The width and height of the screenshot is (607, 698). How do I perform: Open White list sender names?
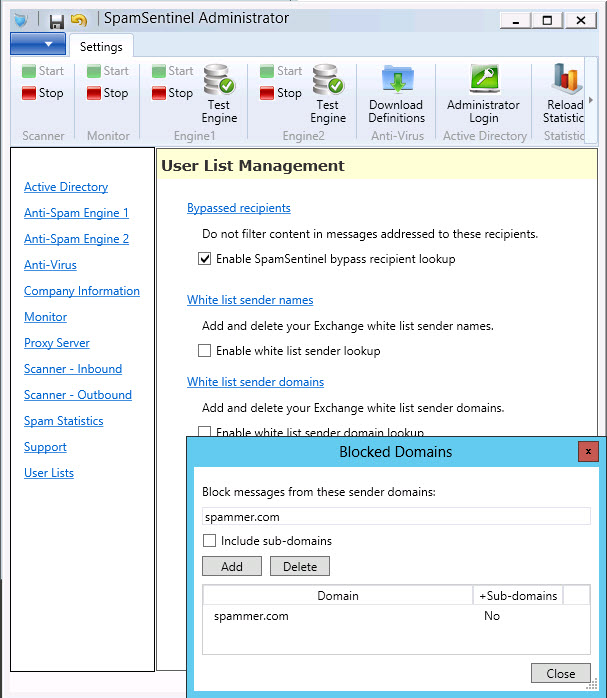[250, 300]
